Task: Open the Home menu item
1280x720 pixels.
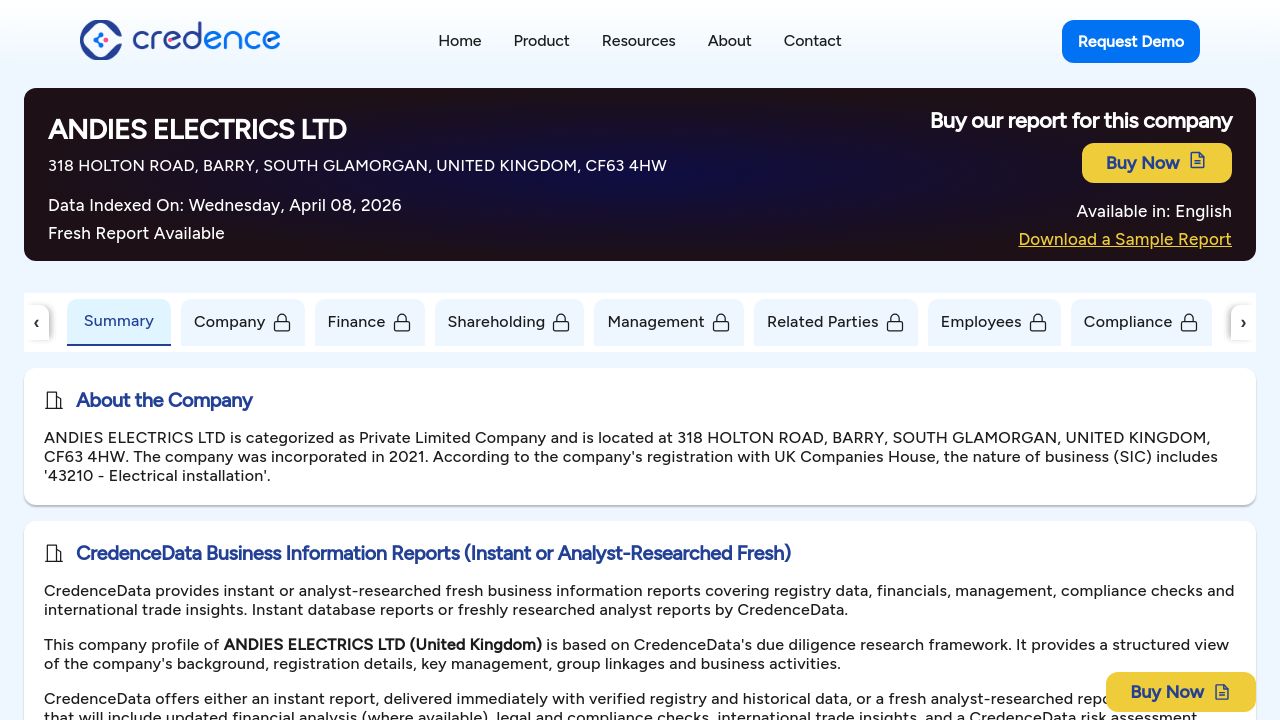Action: click(460, 41)
